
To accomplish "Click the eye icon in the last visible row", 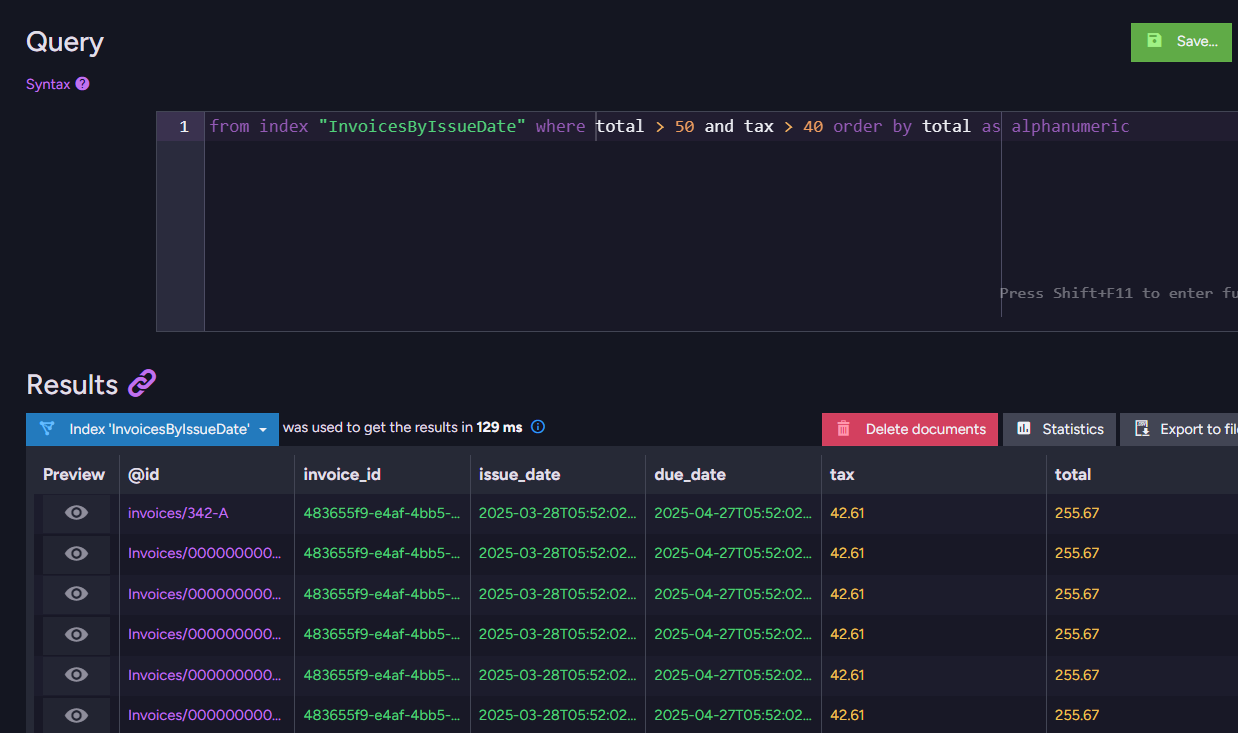I will 76,715.
